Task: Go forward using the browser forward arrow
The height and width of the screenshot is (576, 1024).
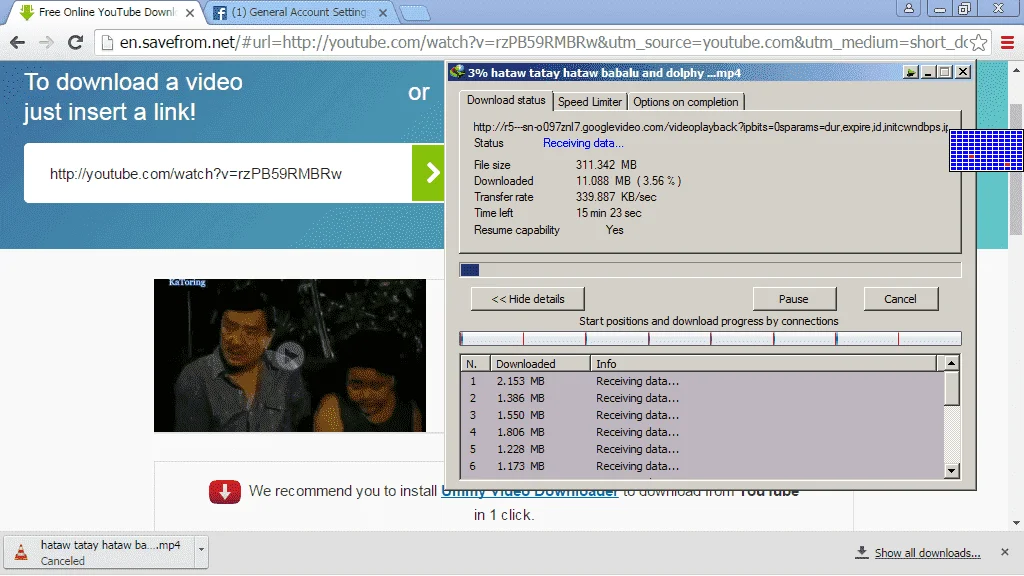Action: coord(46,42)
